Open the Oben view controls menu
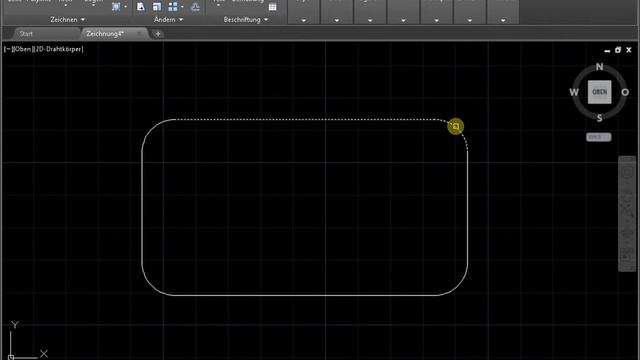This screenshot has height=360, width=640. tap(22, 49)
